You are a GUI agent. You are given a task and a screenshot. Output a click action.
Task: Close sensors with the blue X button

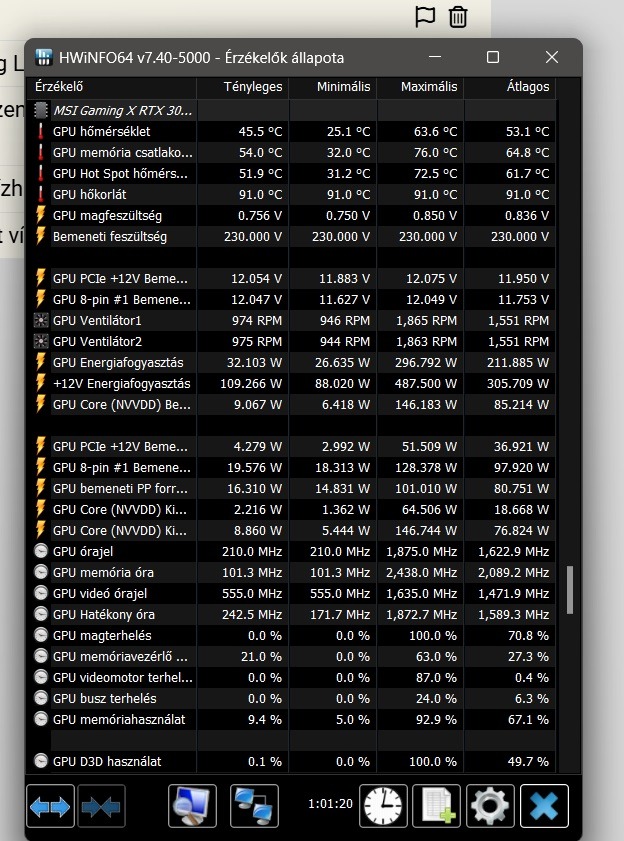pyautogui.click(x=544, y=806)
